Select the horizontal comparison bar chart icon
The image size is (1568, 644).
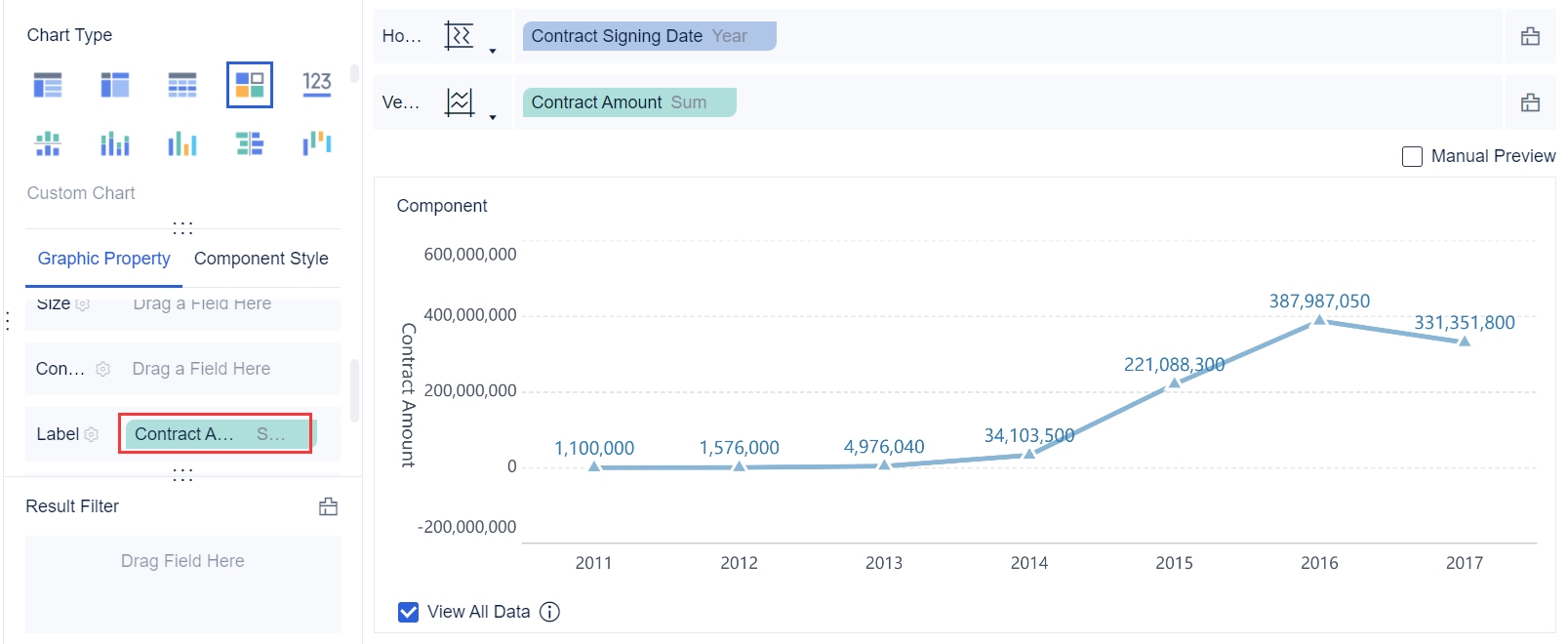click(x=250, y=144)
